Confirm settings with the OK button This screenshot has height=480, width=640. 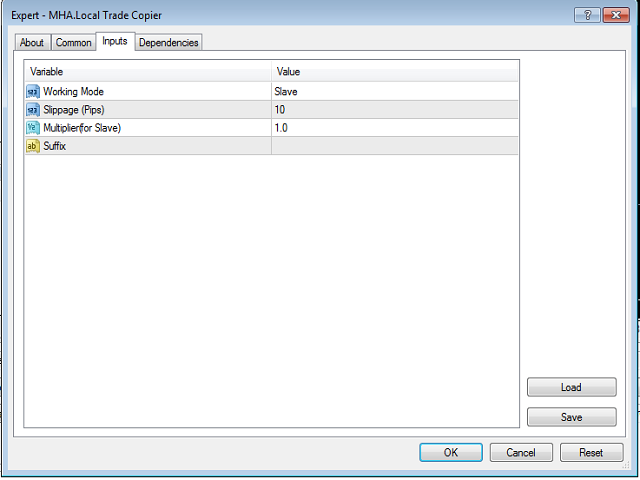click(450, 453)
